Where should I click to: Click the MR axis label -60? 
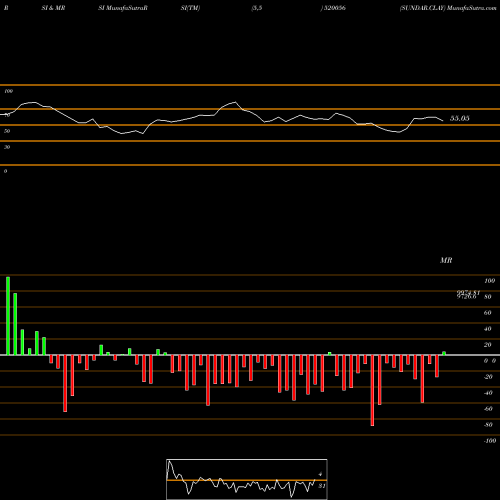(488, 409)
